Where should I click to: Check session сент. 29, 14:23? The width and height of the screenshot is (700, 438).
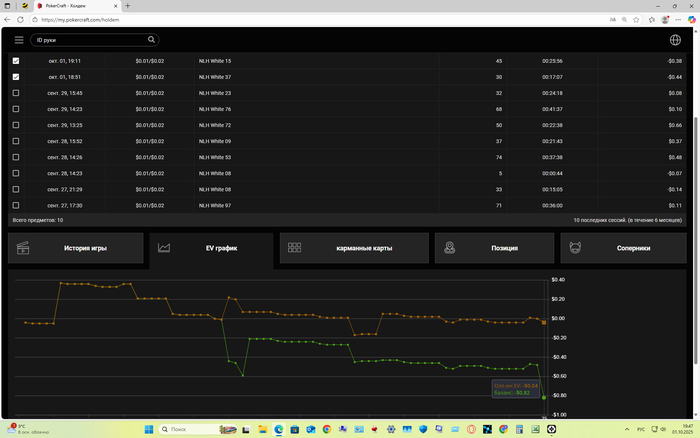point(16,109)
